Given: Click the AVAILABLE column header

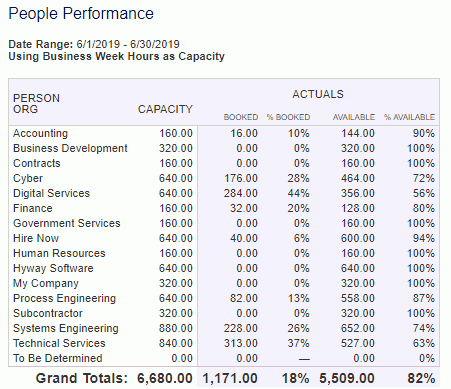Looking at the screenshot, I should pyautogui.click(x=354, y=117).
